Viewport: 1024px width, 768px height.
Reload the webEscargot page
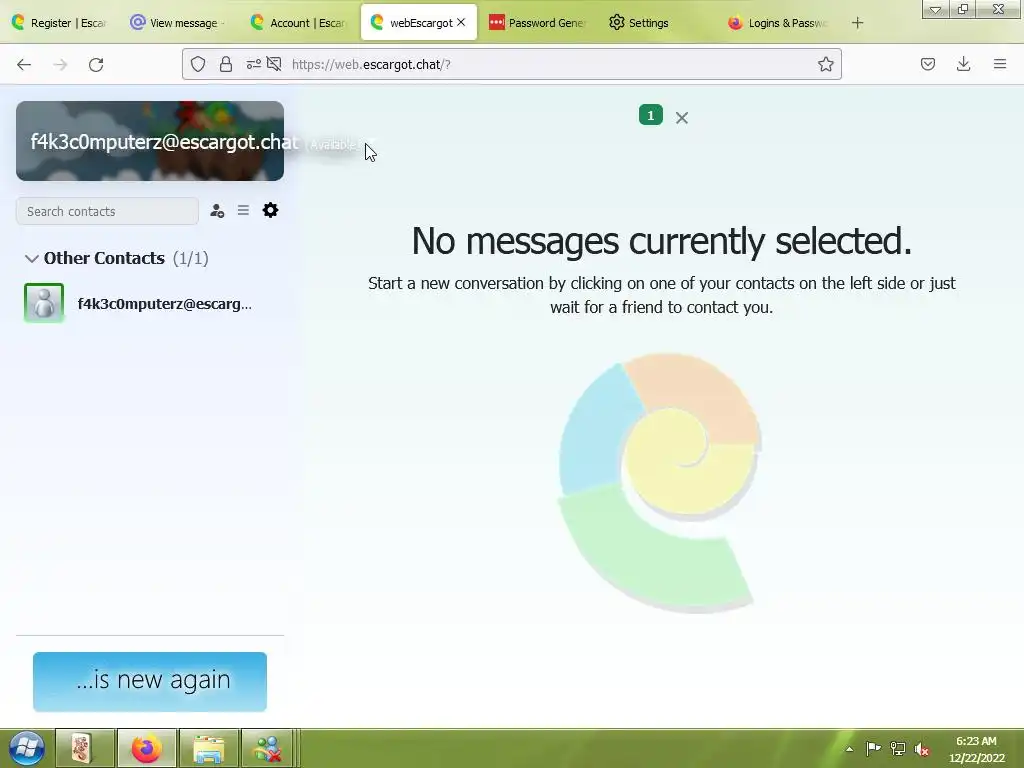tap(96, 64)
